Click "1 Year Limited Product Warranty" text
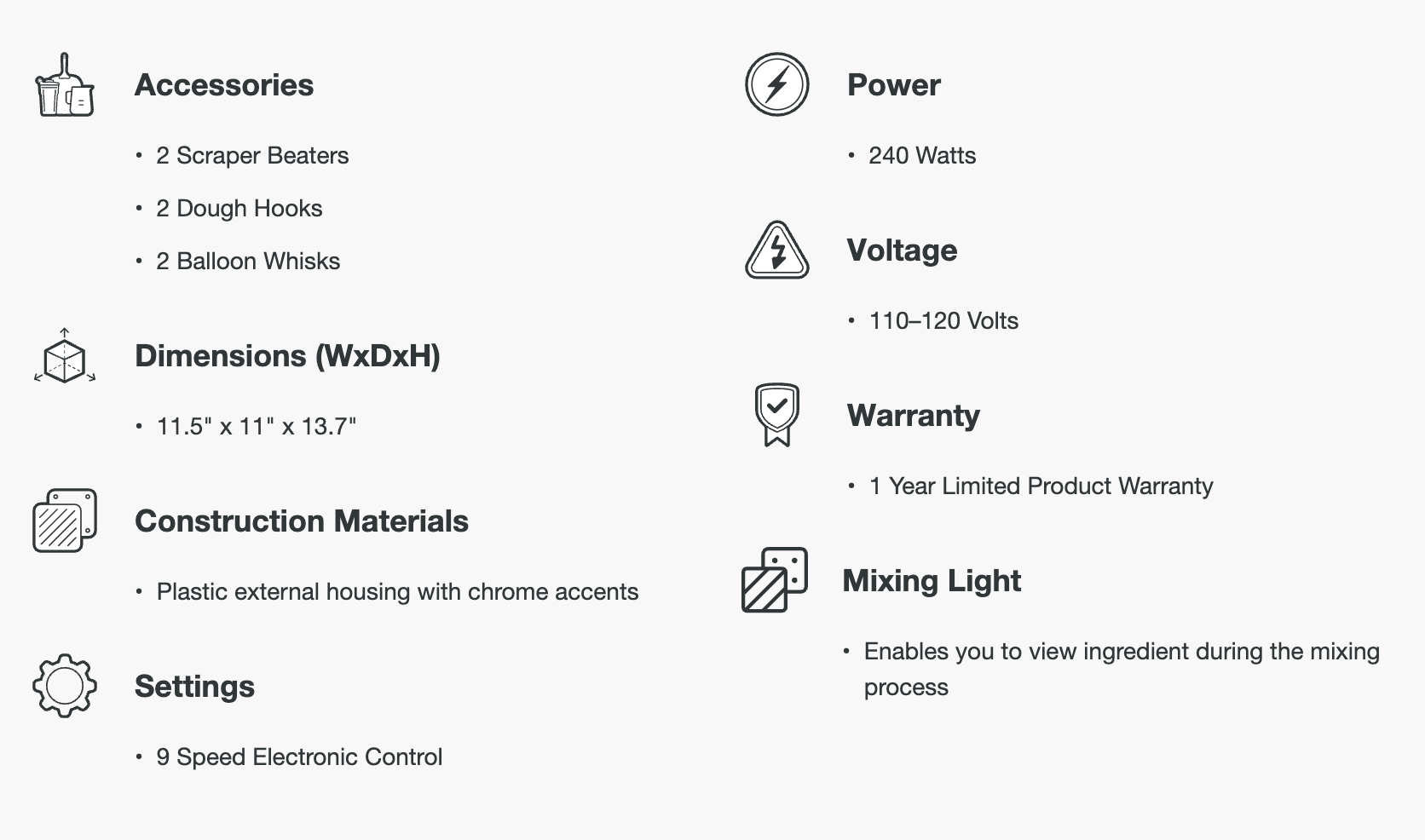The width and height of the screenshot is (1425, 840). click(1041, 486)
